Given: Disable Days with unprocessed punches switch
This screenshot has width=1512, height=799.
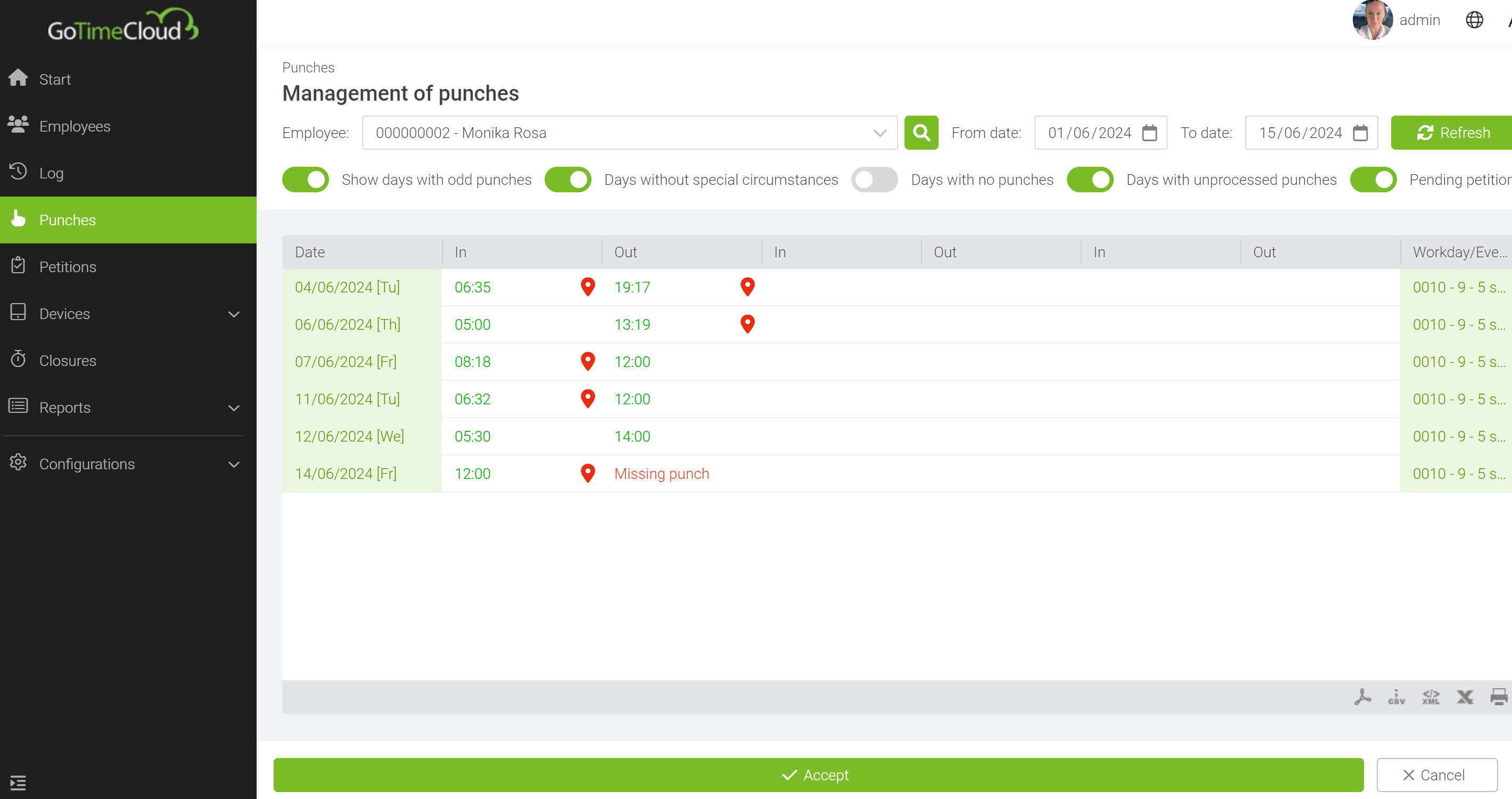Looking at the screenshot, I should coord(1090,180).
